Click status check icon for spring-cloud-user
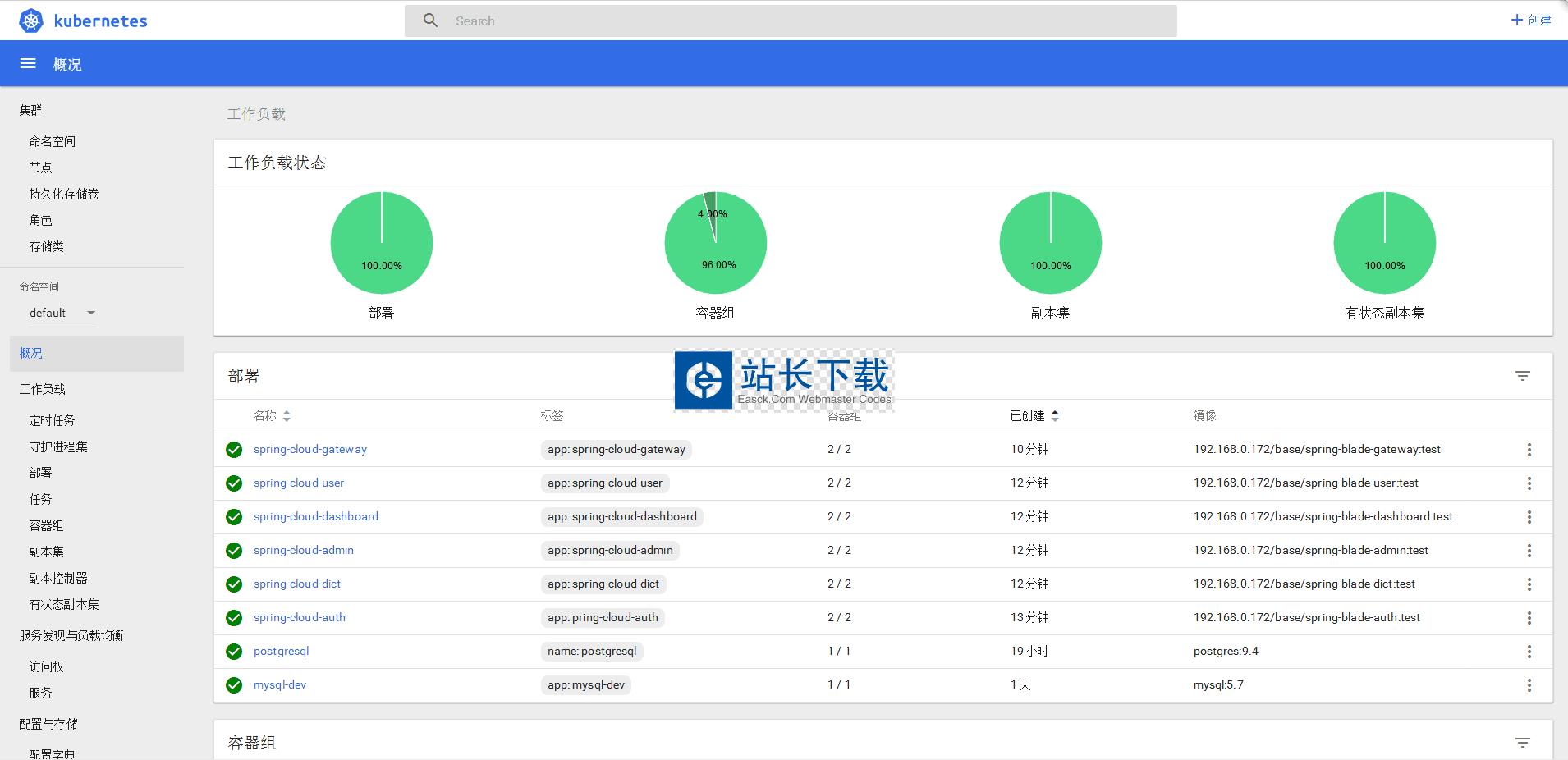This screenshot has width=1568, height=760. click(x=234, y=483)
